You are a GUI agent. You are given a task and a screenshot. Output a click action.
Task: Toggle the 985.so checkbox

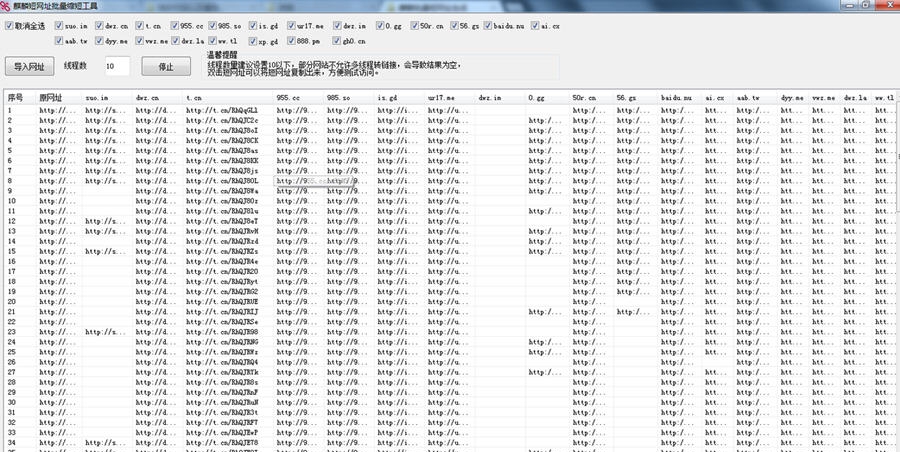coord(212,26)
